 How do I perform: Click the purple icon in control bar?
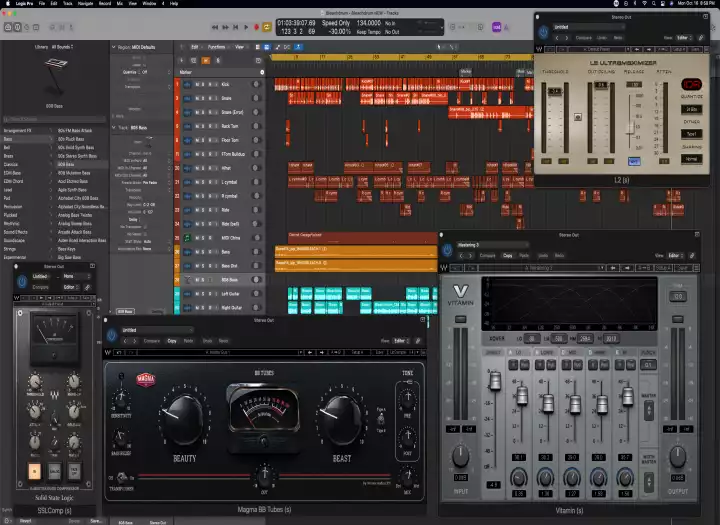496,28
